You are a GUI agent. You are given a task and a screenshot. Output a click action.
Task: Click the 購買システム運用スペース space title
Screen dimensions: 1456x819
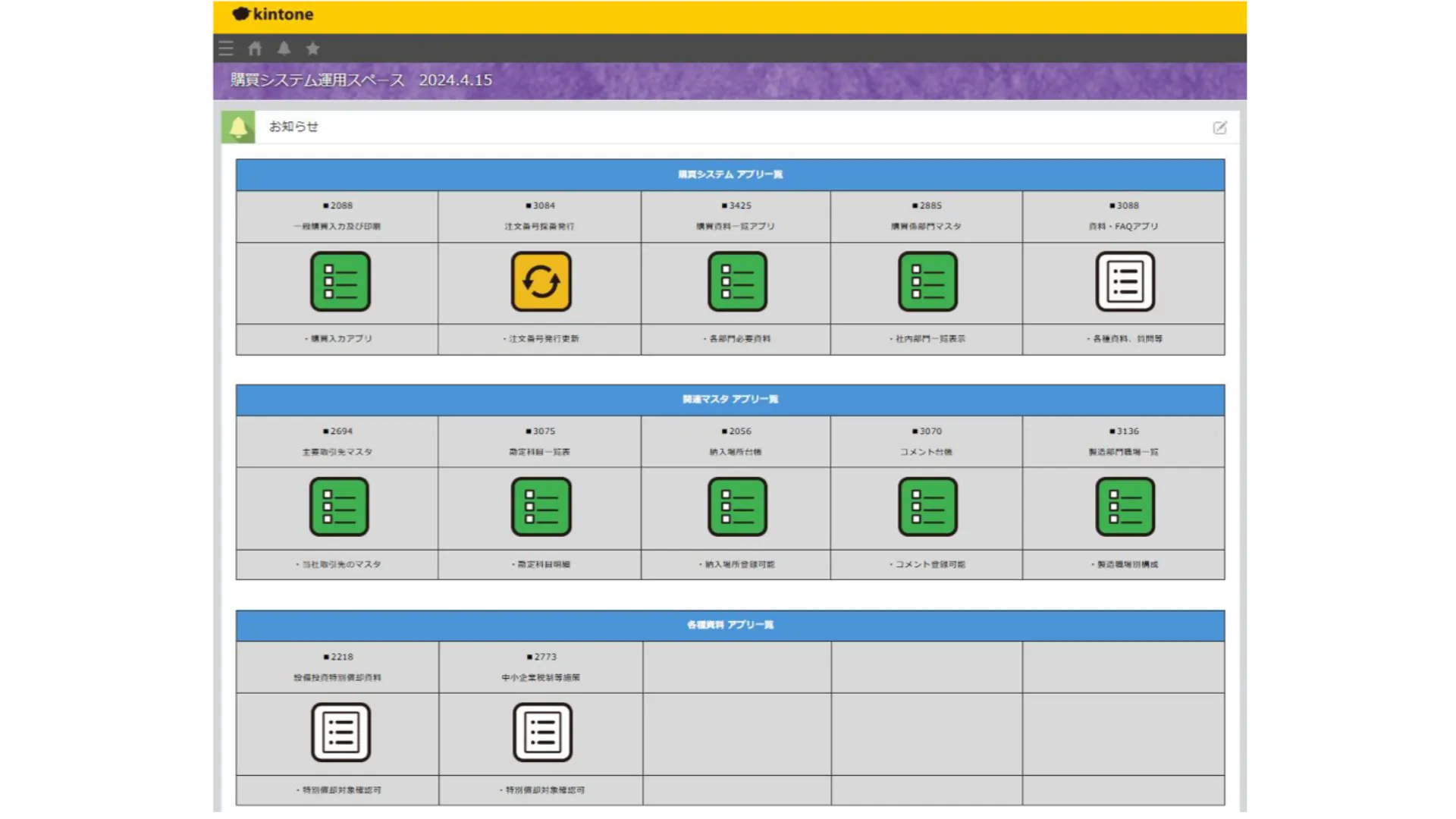point(317,80)
